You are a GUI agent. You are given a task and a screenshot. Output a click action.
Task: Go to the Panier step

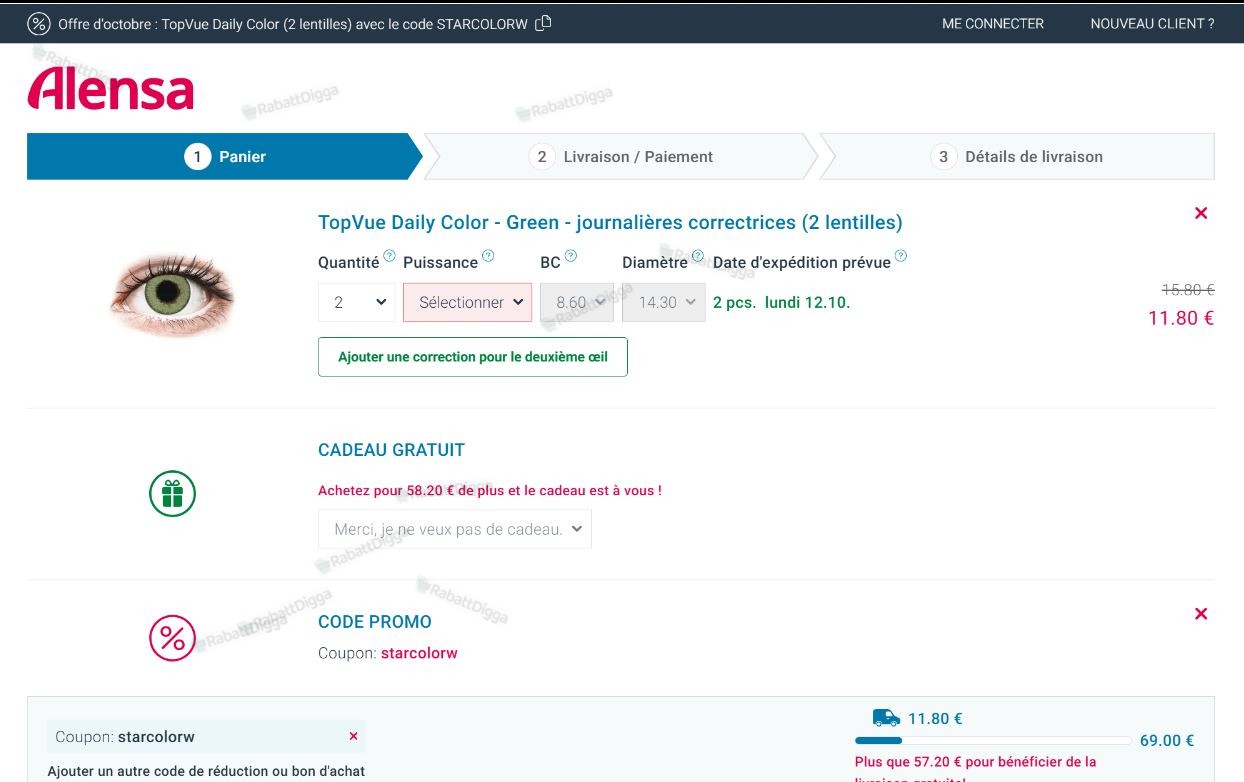(225, 157)
